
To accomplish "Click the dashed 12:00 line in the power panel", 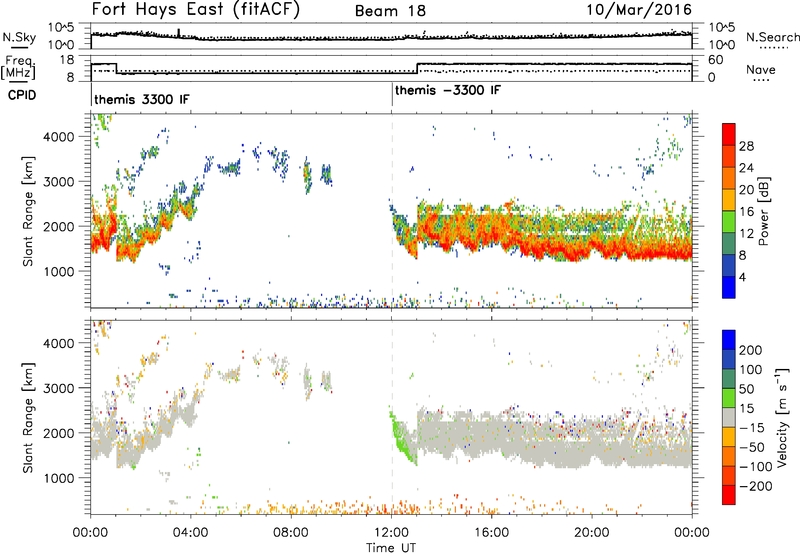I will coord(392,211).
